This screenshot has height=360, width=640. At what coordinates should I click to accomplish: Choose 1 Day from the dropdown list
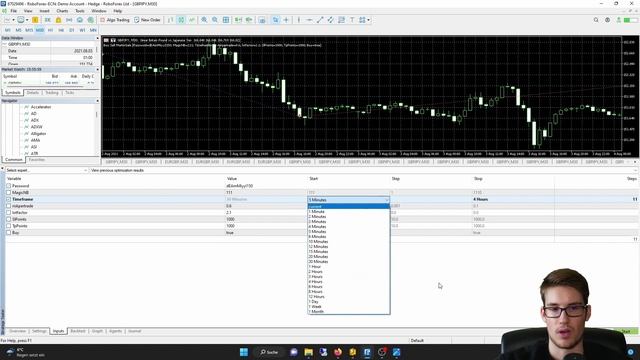pyautogui.click(x=349, y=301)
